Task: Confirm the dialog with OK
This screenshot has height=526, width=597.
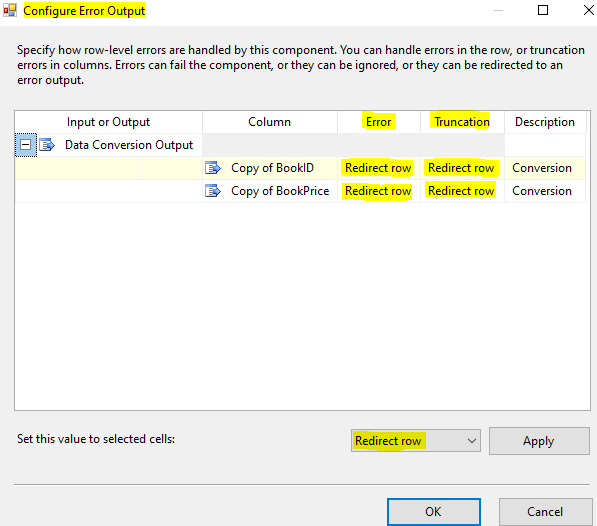Action: [434, 512]
